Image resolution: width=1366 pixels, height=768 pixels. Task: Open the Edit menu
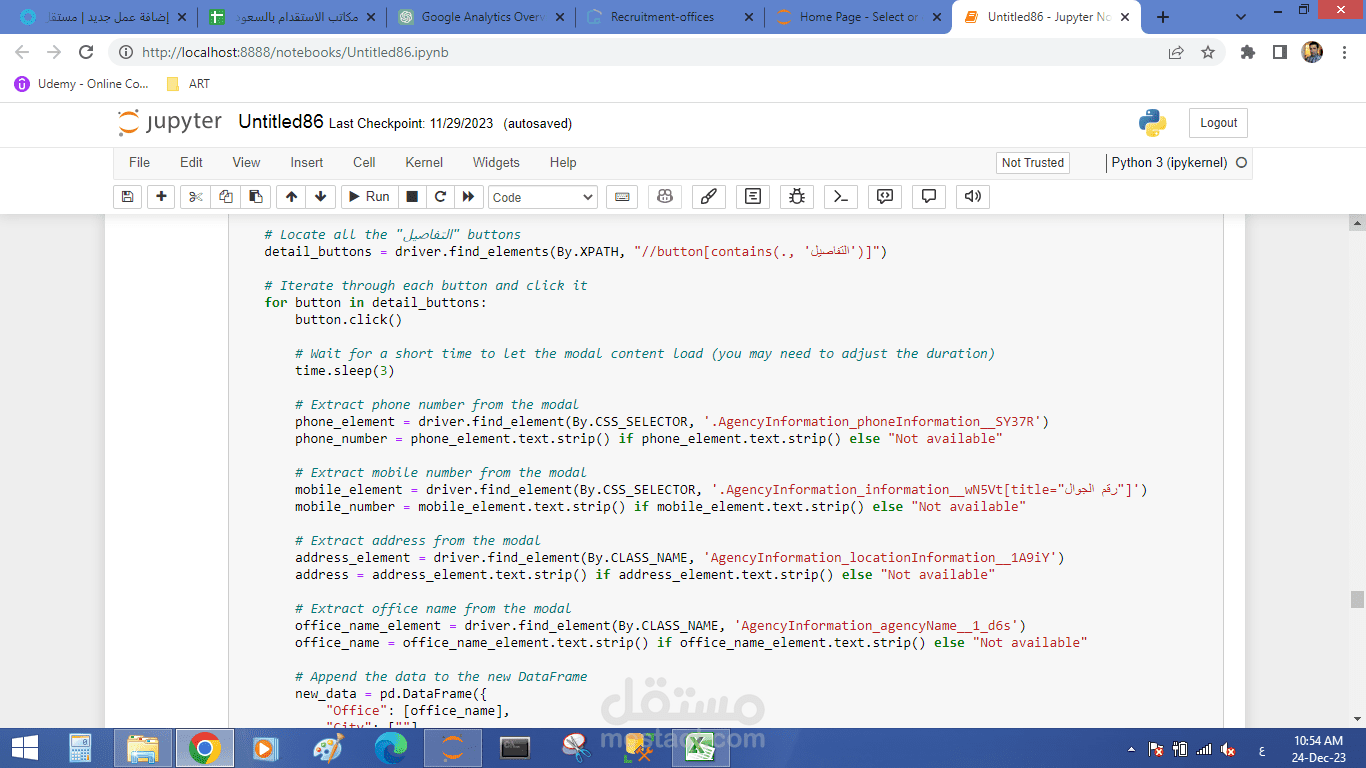(x=191, y=162)
